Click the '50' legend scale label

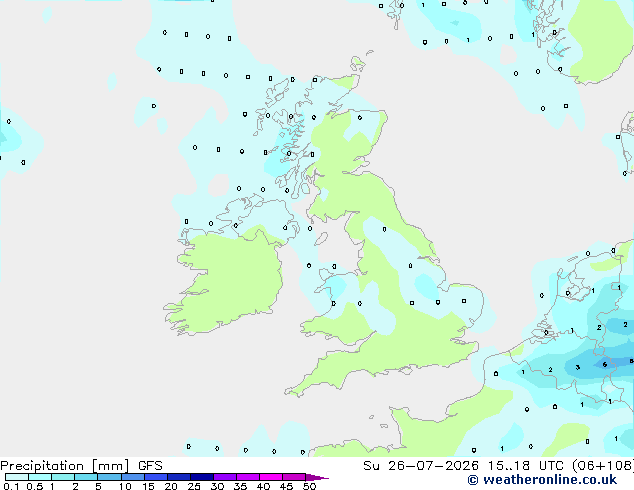(x=309, y=486)
